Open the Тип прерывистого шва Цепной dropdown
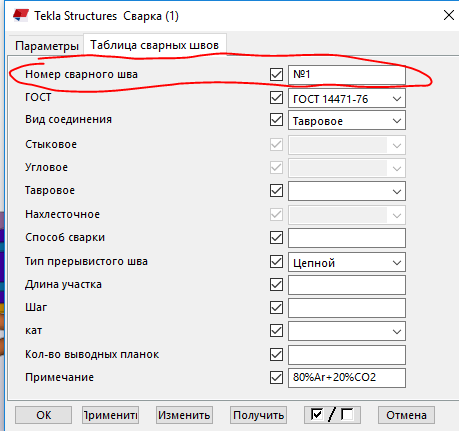 [x=347, y=262]
